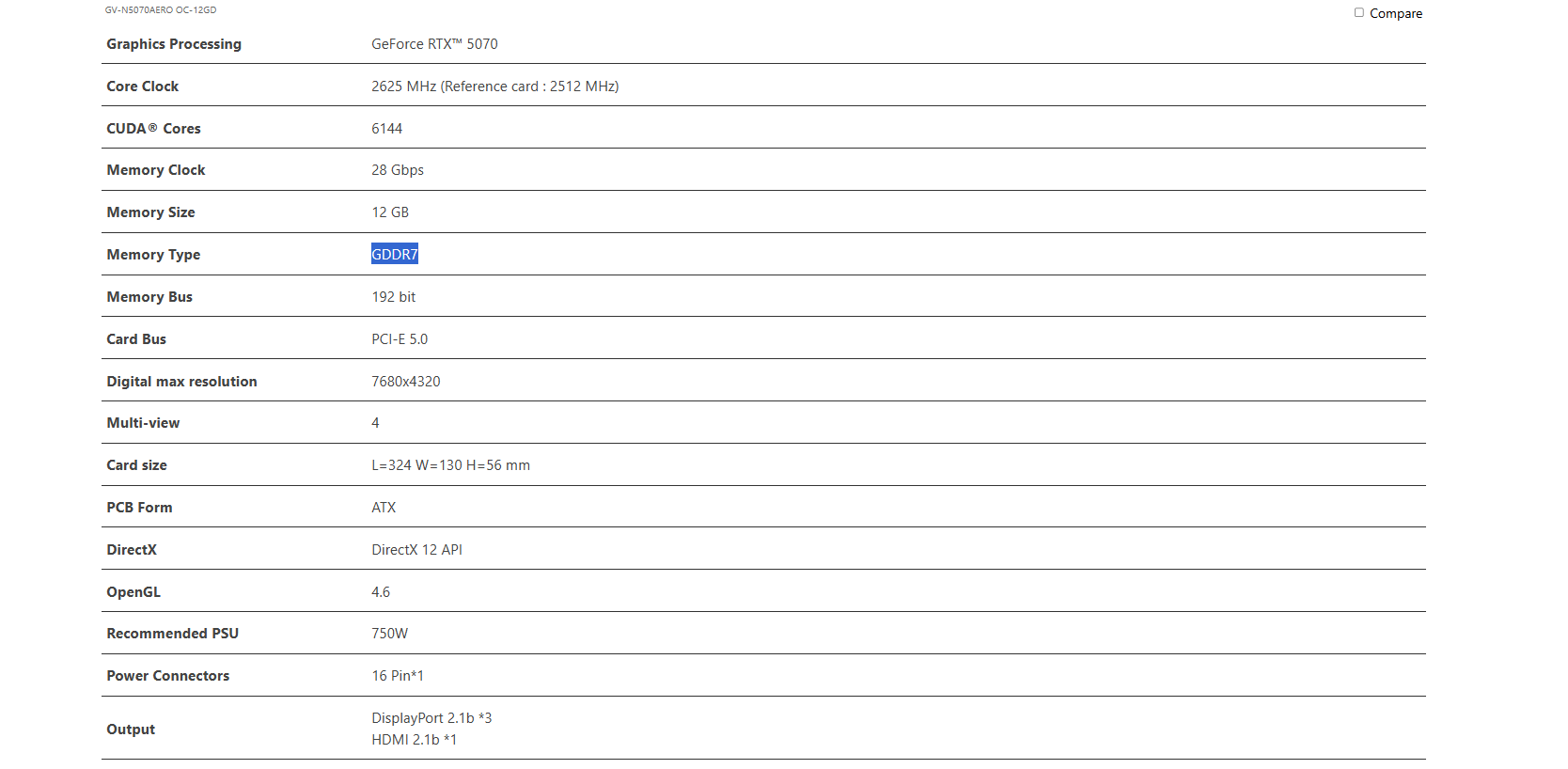Click the HDMI 2.1b *1 output text

[414, 740]
